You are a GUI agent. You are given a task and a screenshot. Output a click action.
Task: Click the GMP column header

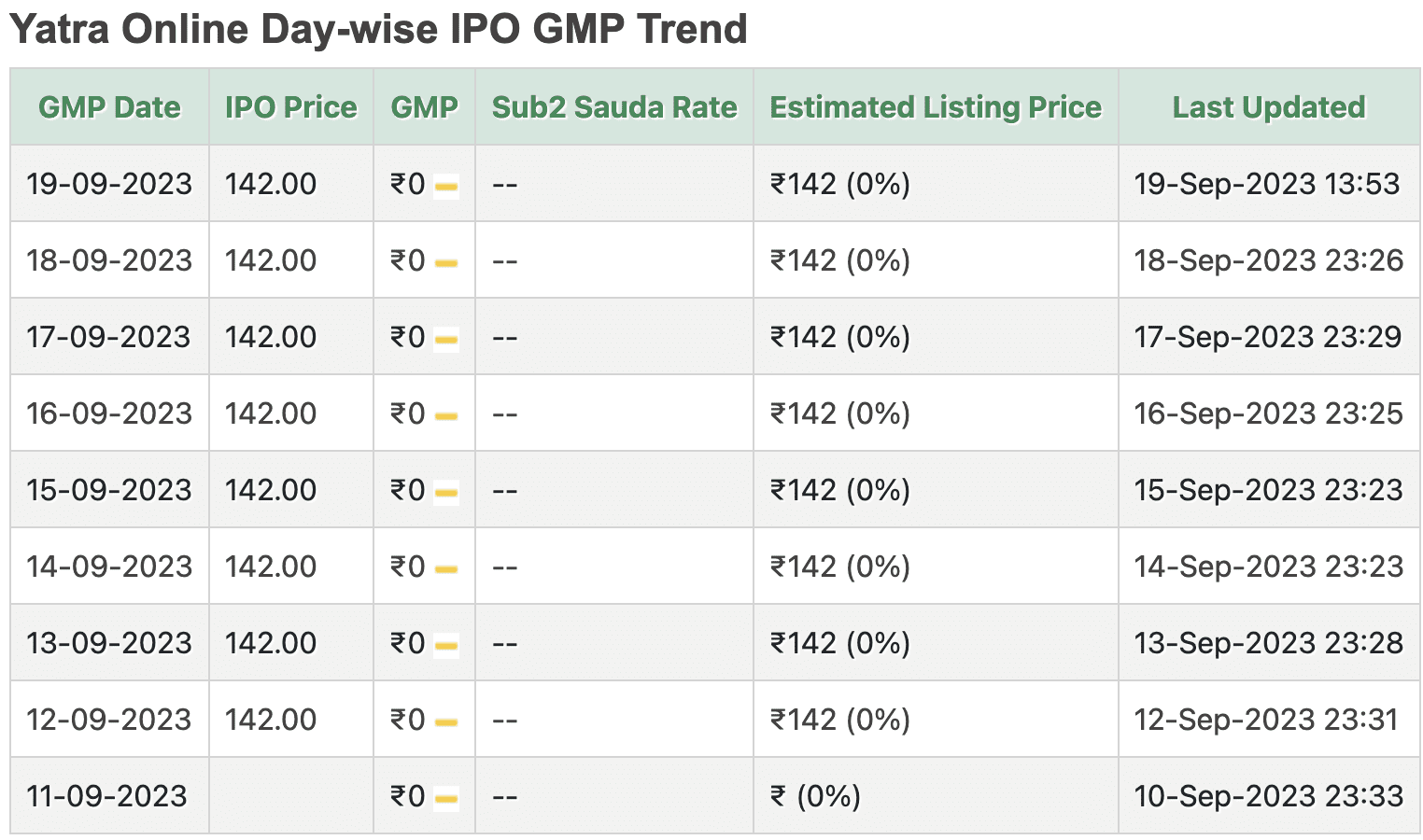tap(425, 106)
